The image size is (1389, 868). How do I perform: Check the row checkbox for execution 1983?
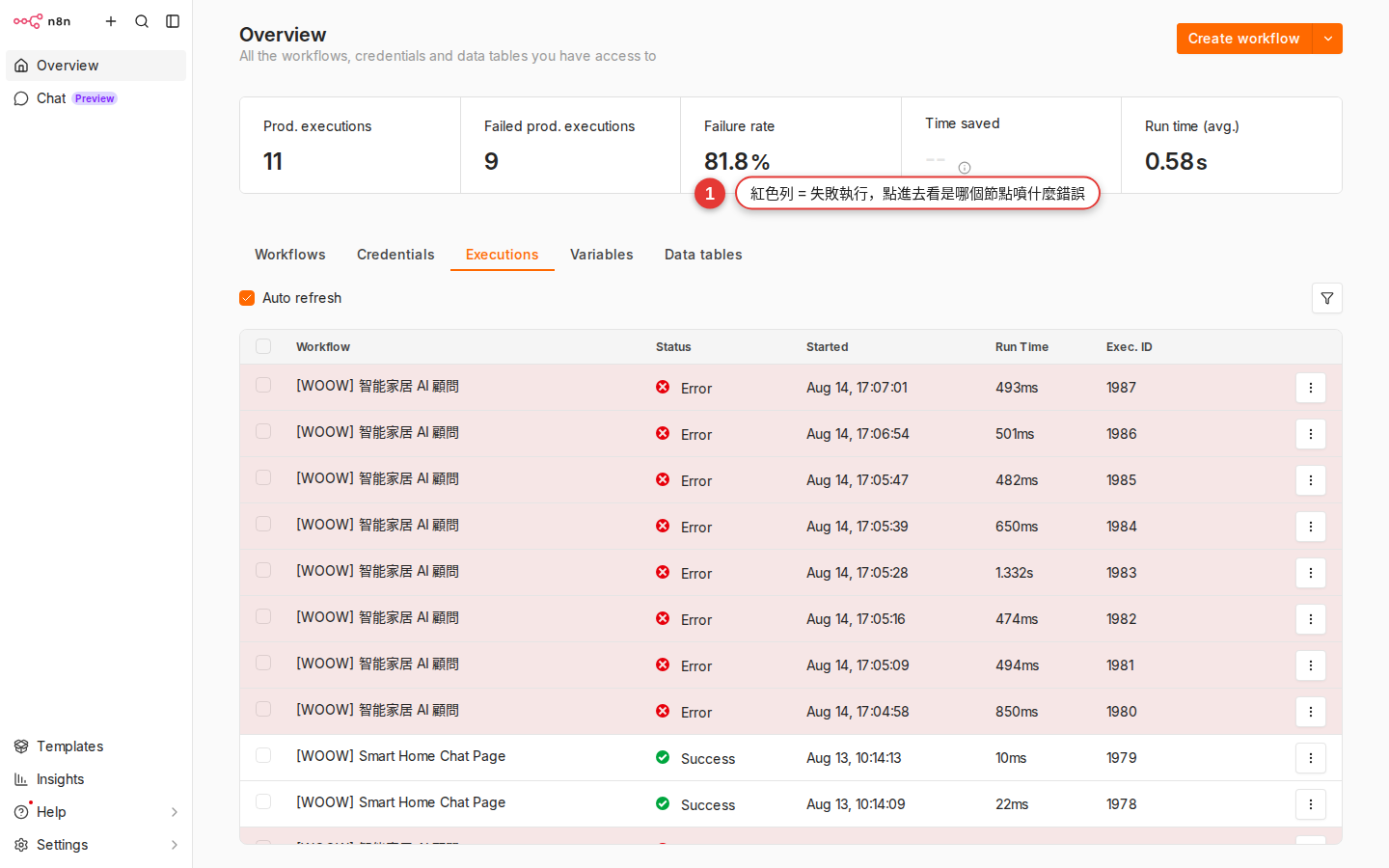point(263,570)
